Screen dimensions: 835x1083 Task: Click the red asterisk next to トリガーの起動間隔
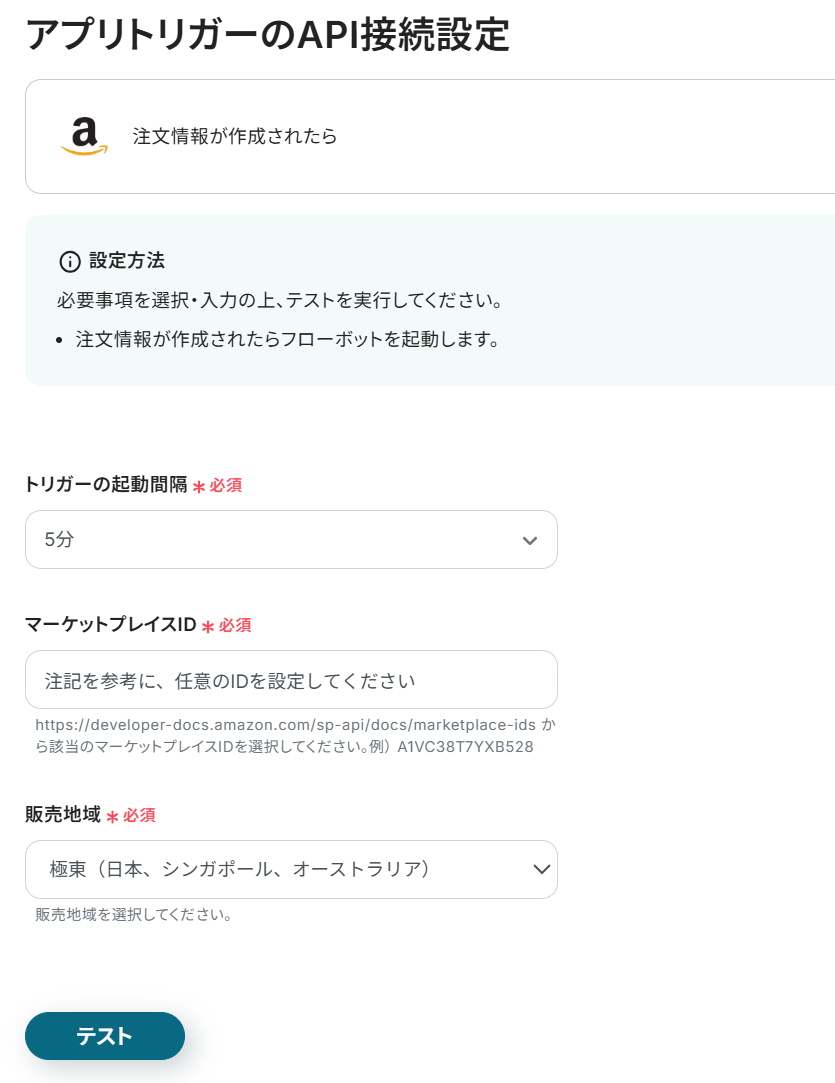click(198, 487)
